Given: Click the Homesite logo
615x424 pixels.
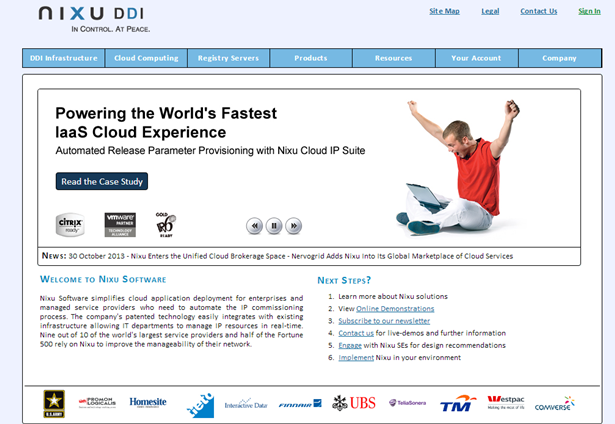Looking at the screenshot, I should point(148,402).
